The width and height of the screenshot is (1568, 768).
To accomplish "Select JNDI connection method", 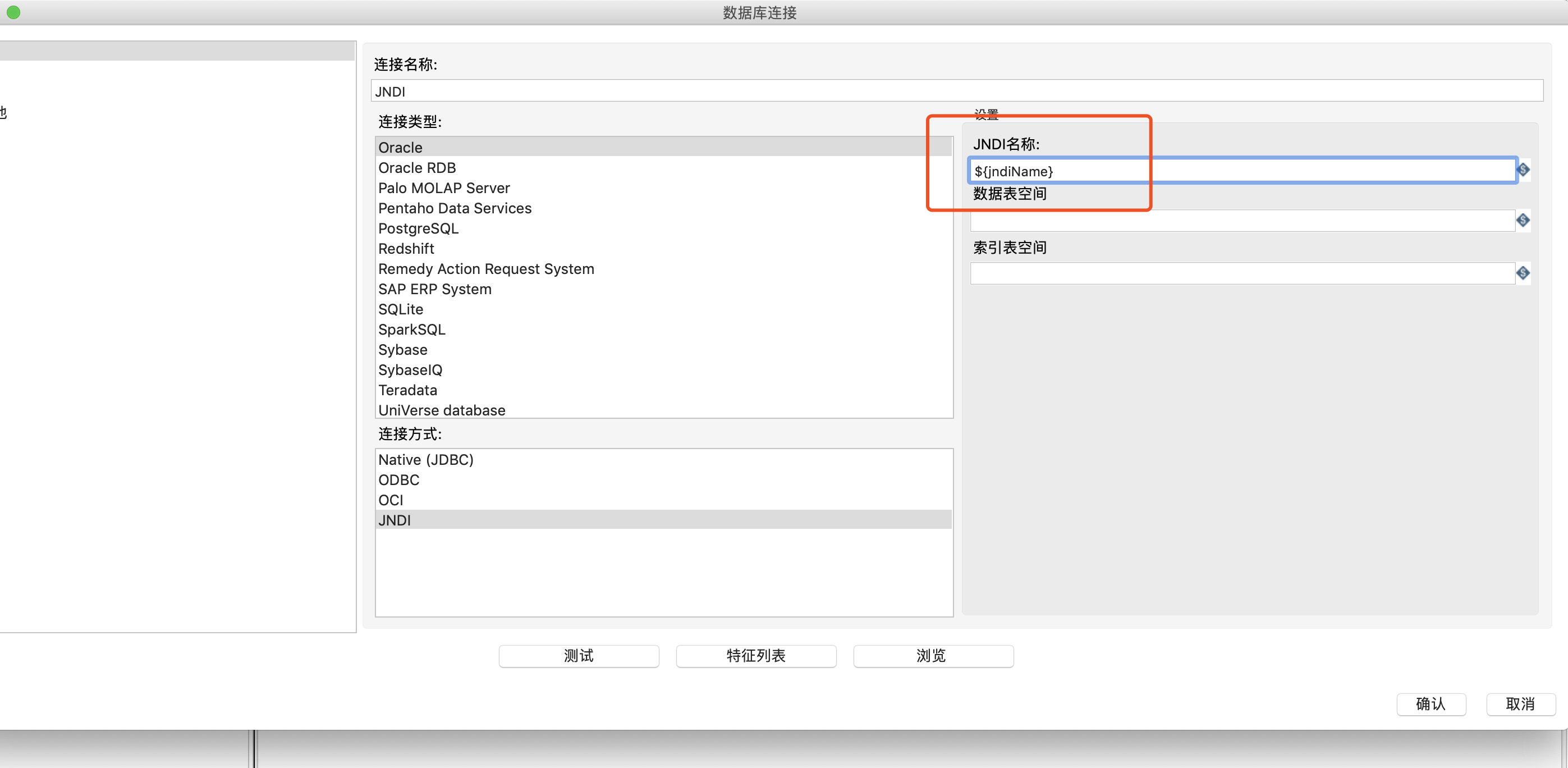I will [395, 520].
